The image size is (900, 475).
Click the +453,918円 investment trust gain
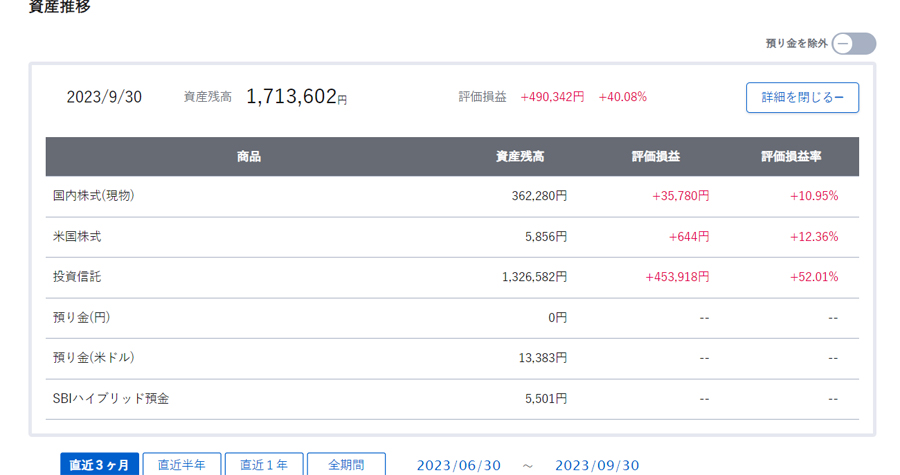point(677,277)
